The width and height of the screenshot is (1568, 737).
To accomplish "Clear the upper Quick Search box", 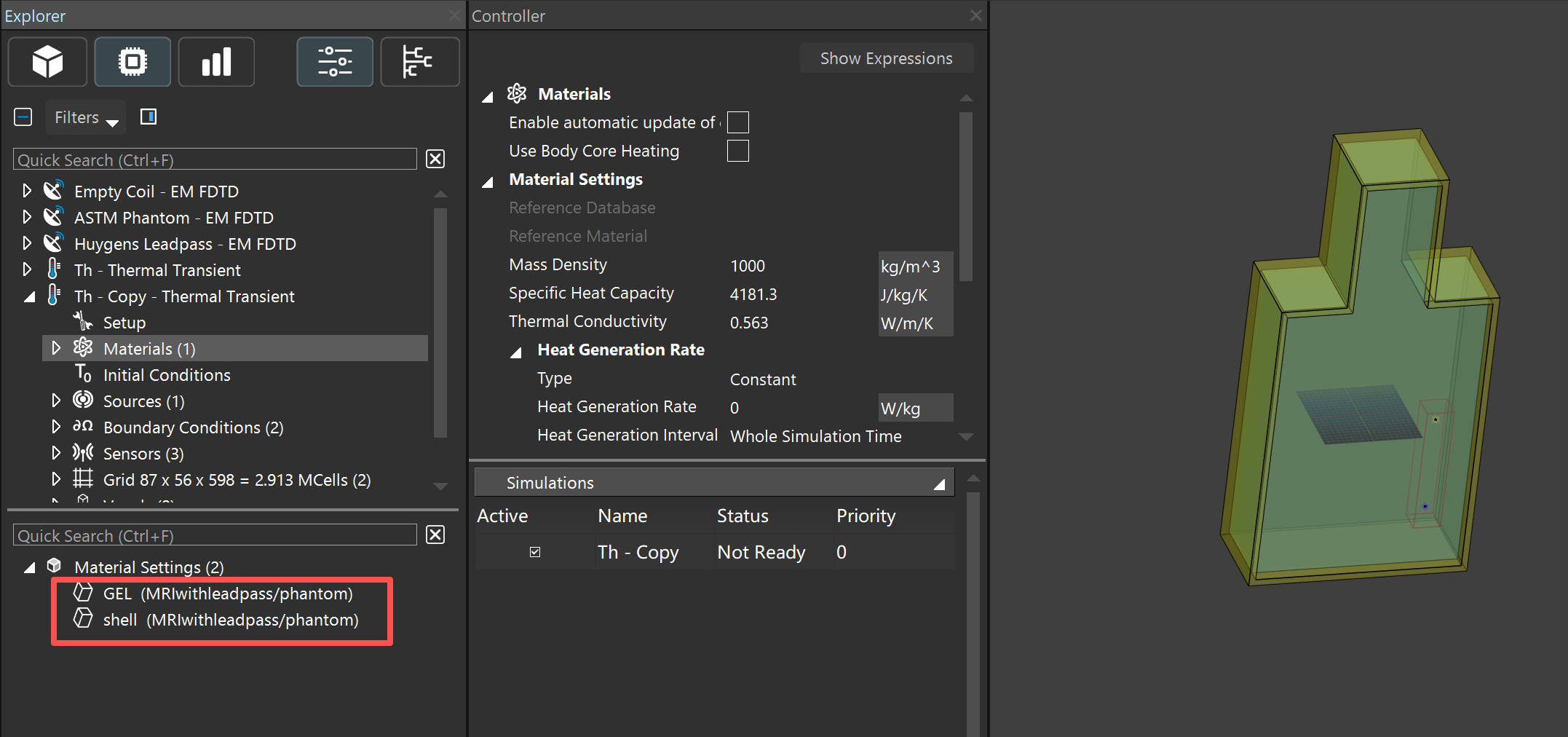I will pos(435,159).
